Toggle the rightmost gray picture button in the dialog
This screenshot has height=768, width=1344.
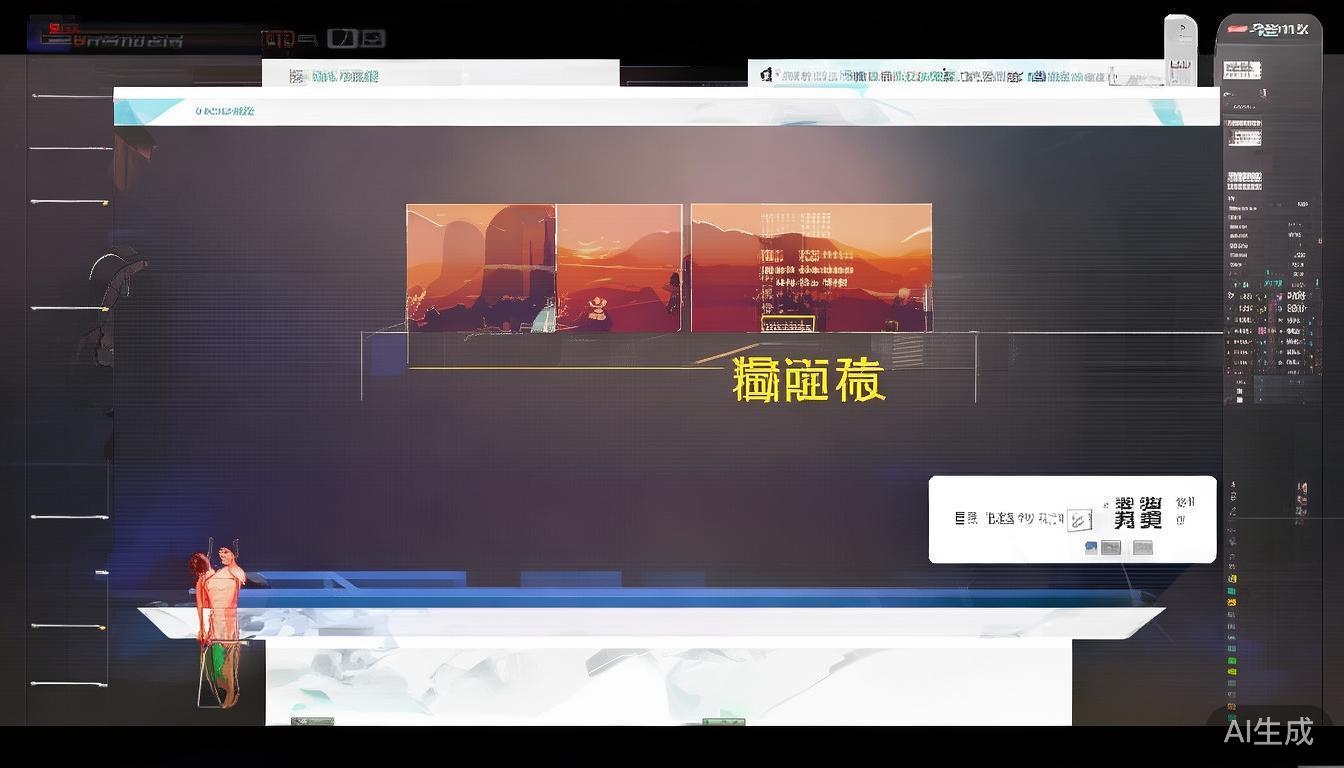click(1143, 547)
